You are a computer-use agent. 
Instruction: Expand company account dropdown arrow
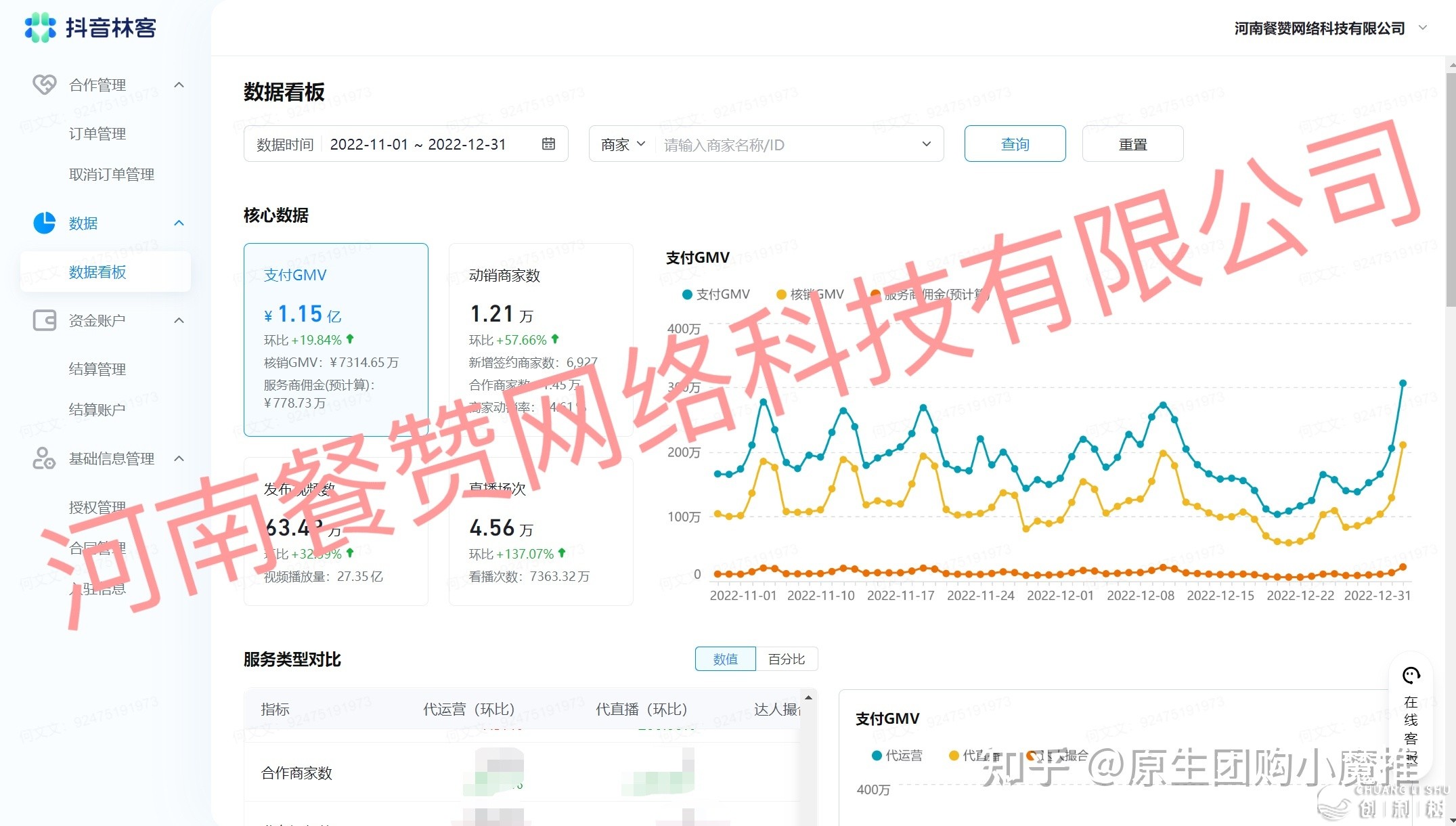coord(1423,28)
